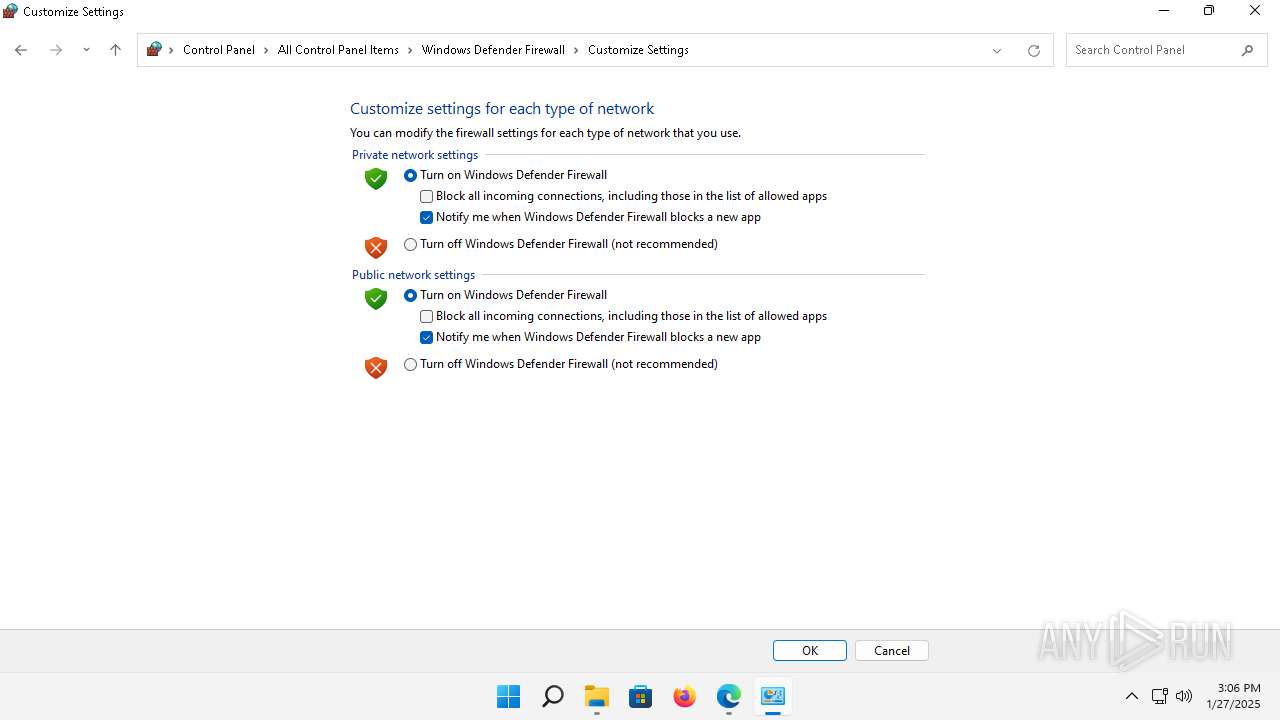
Task: Click the green shield icon under private network
Action: coord(376,178)
